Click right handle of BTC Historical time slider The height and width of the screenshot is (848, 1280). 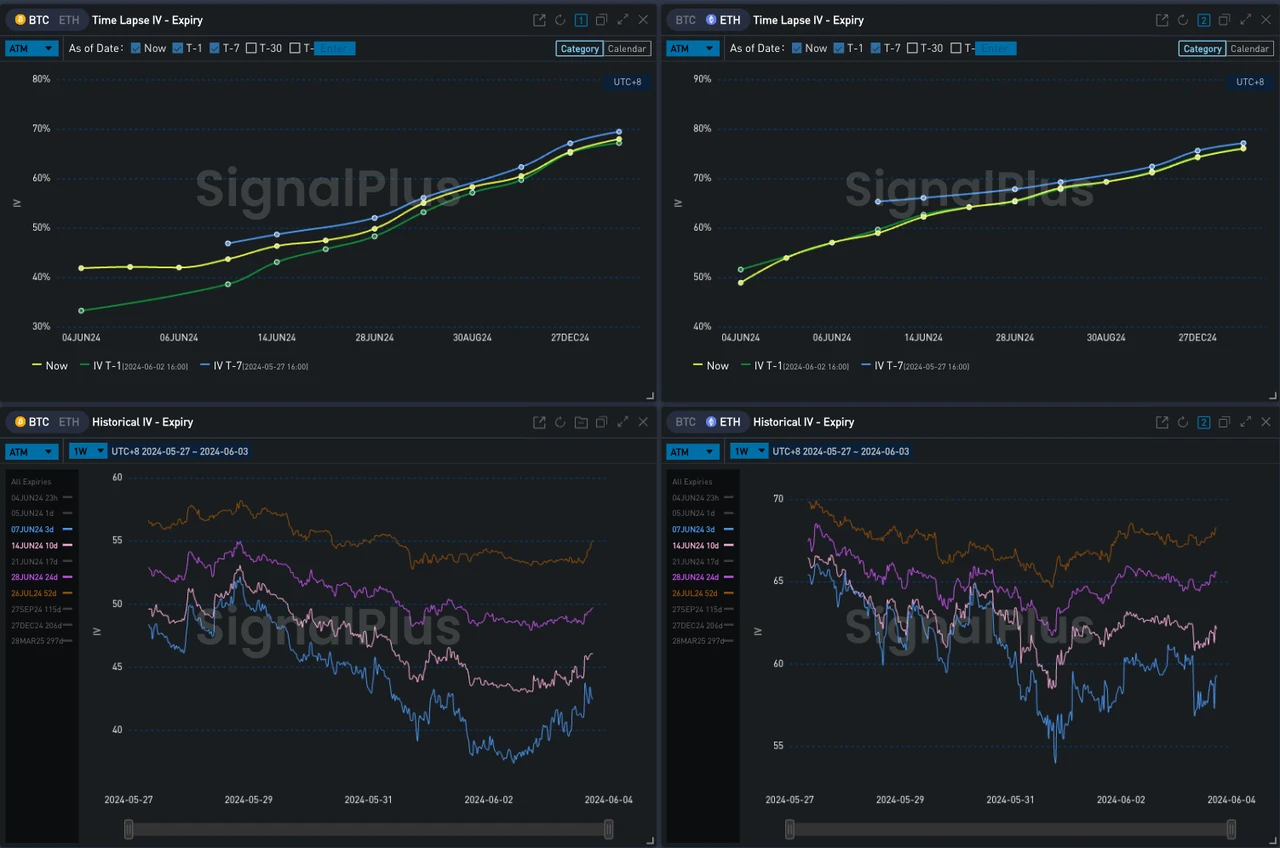[608, 829]
